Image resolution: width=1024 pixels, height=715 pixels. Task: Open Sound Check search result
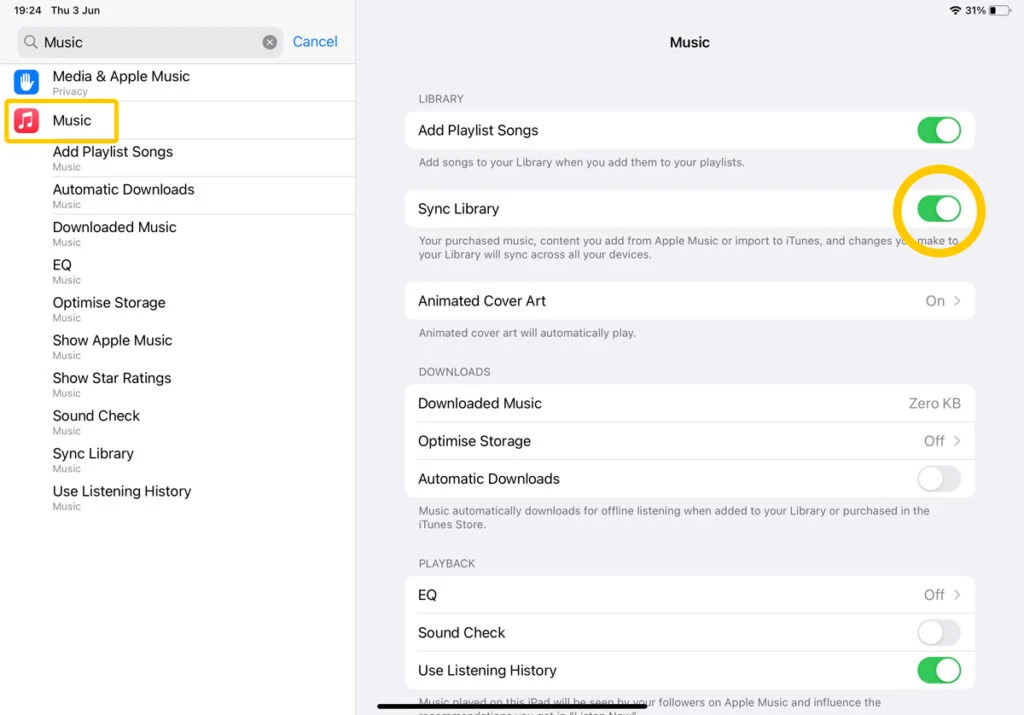(x=178, y=422)
